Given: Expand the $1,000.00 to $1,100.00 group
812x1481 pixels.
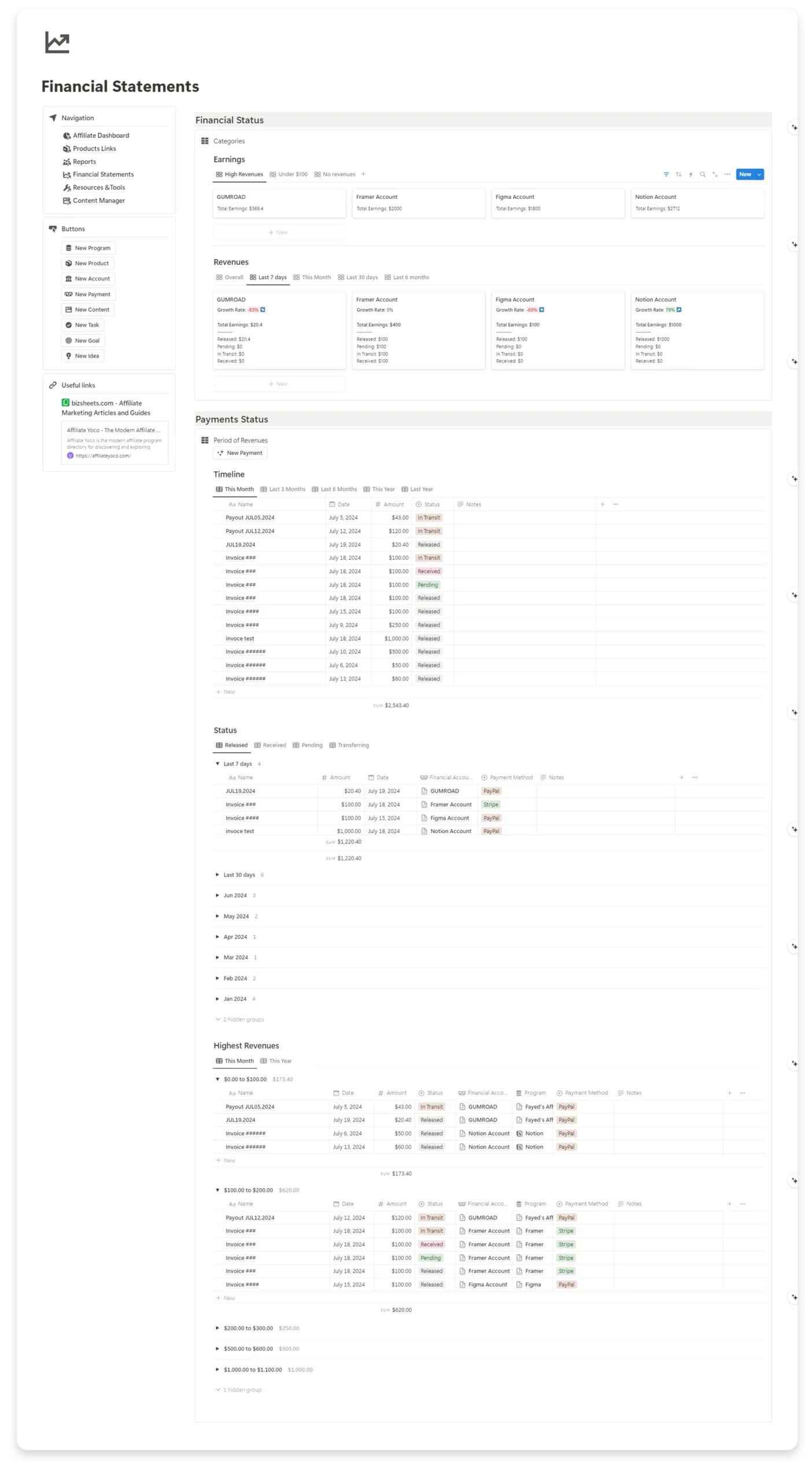Looking at the screenshot, I should point(217,1369).
